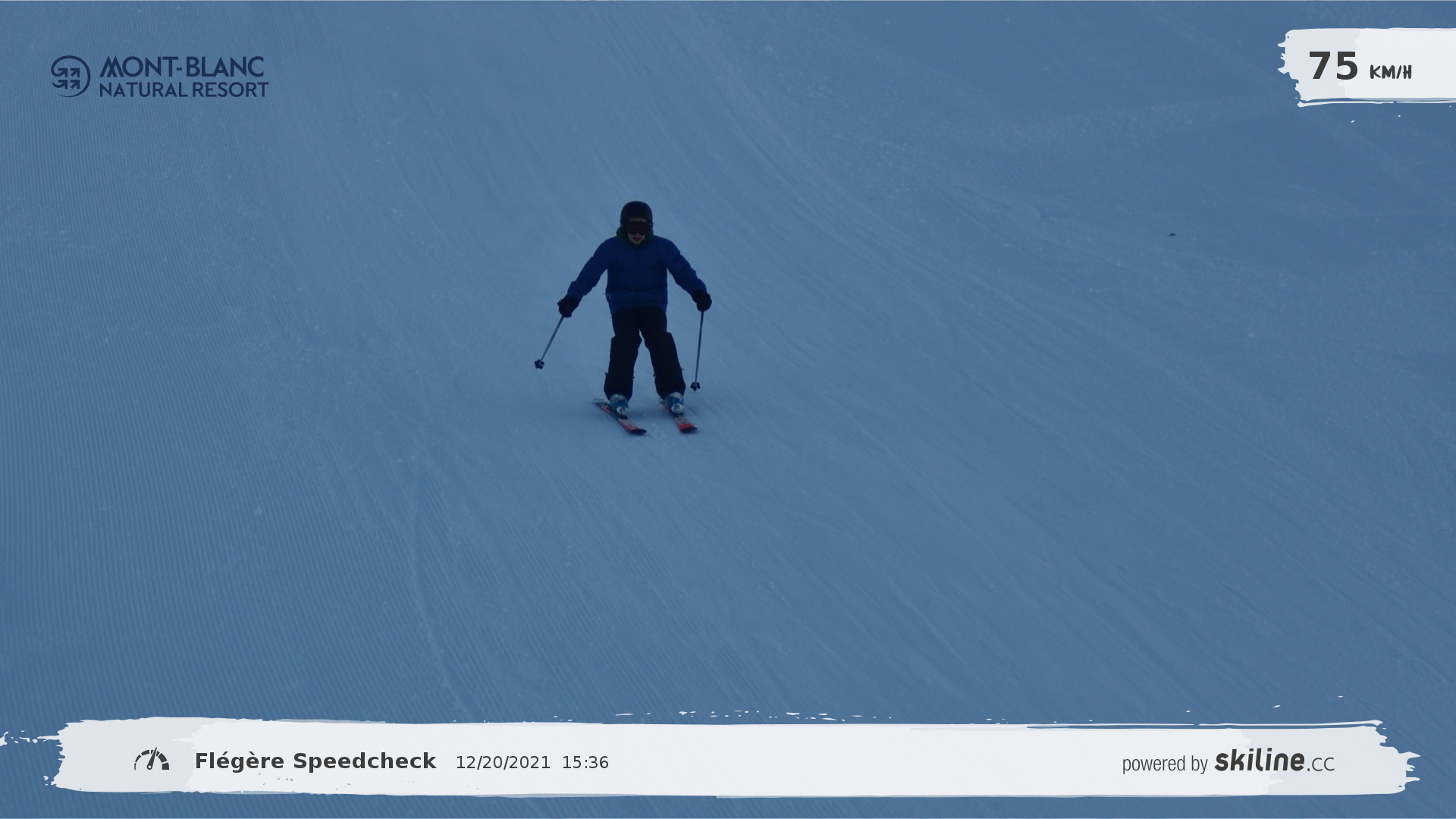This screenshot has width=1456, height=819.
Task: Open the skiline.cc logo link
Action: pyautogui.click(x=1274, y=761)
